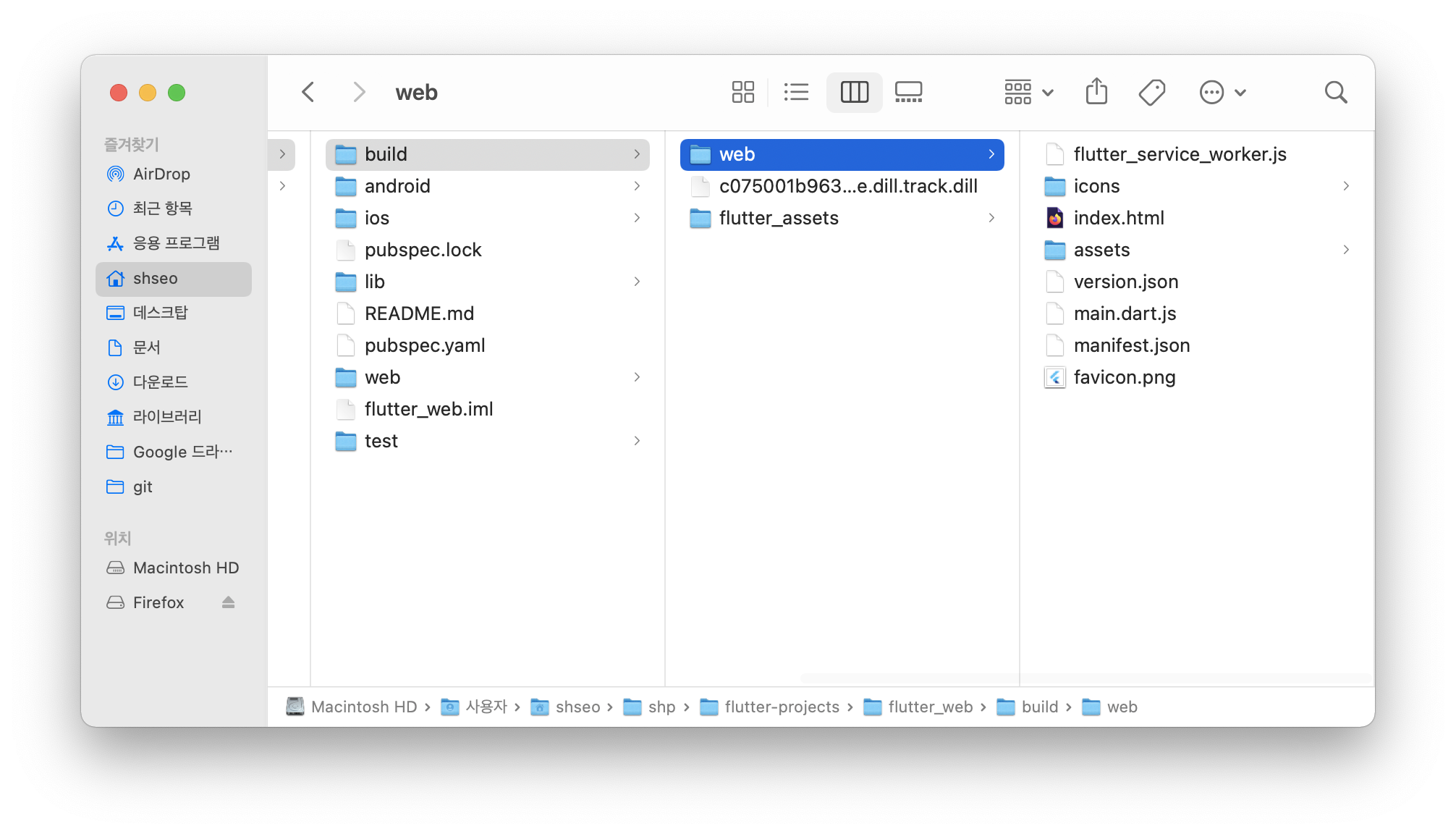Expand the flutter_assets folder arrow

click(x=991, y=218)
